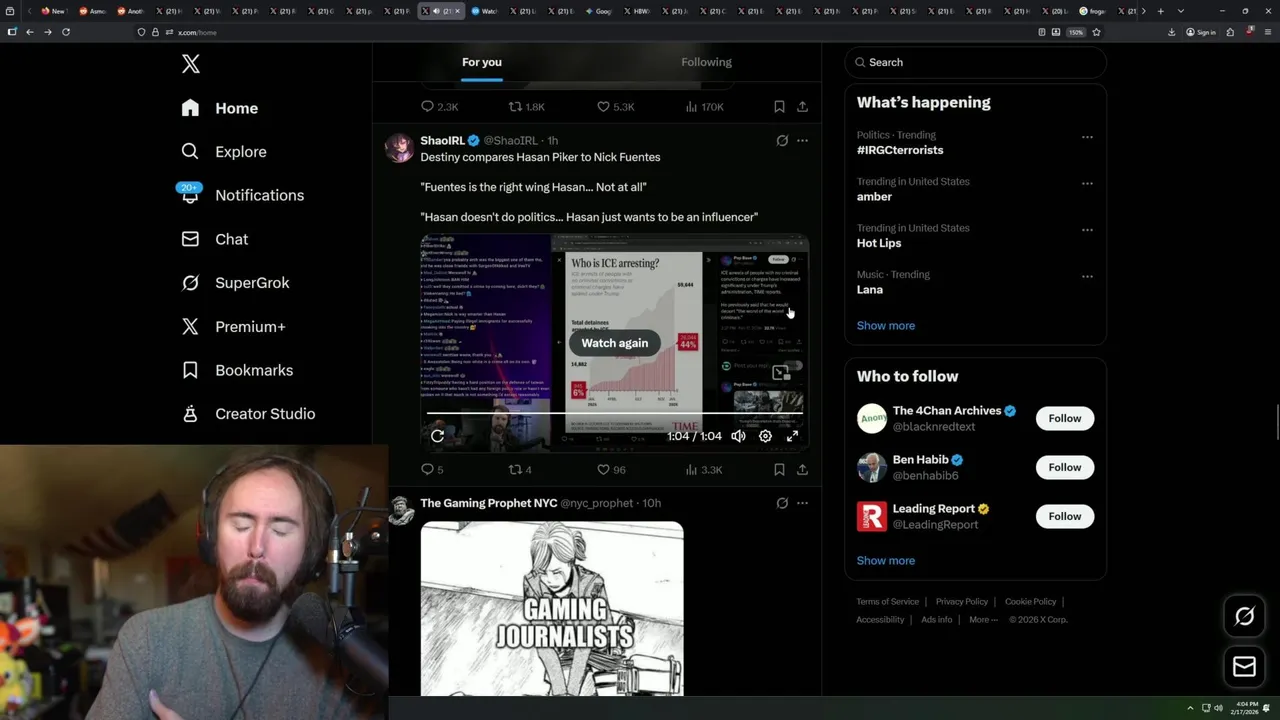This screenshot has height=720, width=1280.
Task: Click the Search input field
Action: click(x=976, y=62)
